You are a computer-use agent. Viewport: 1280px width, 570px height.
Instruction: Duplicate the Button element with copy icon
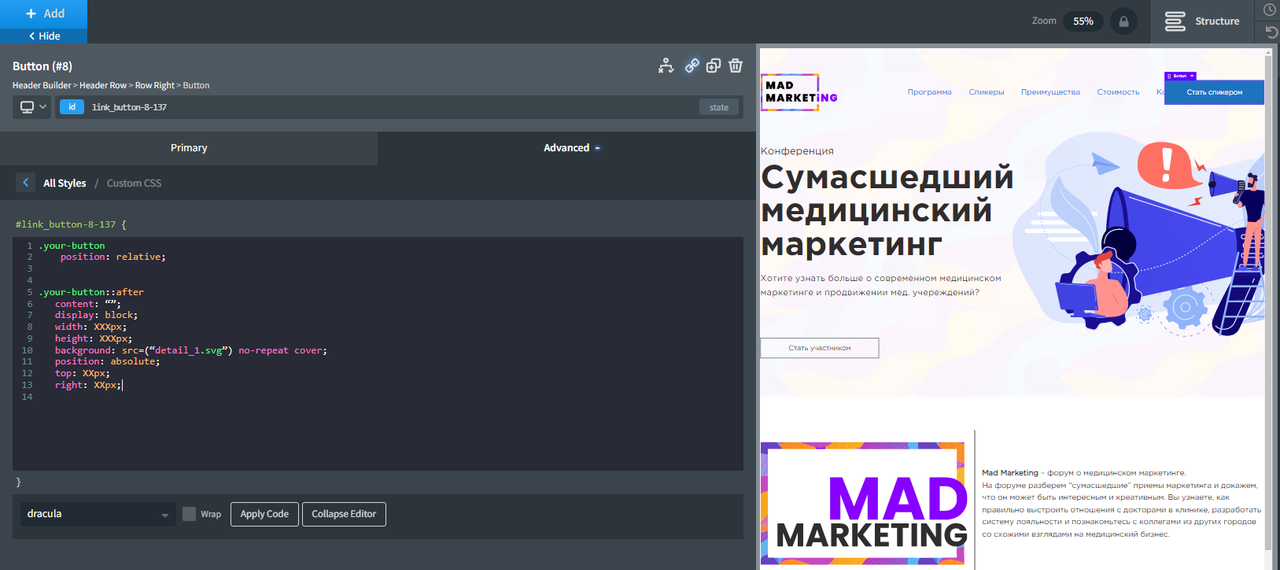[713, 66]
